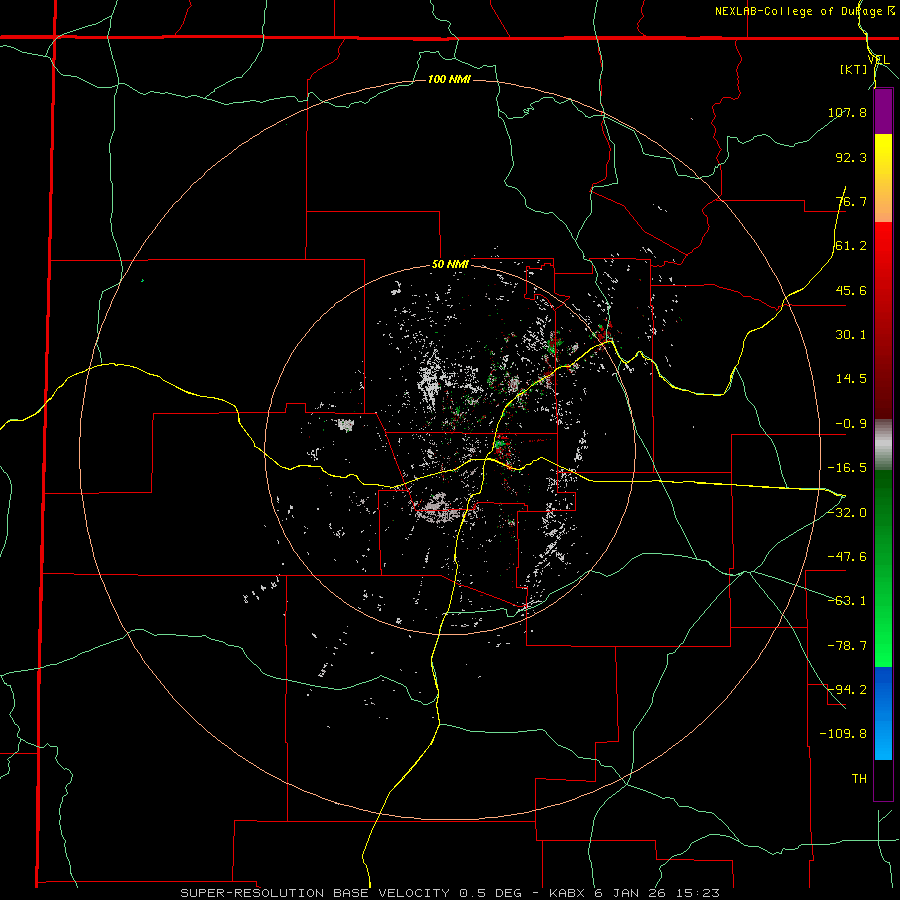Click the 50 NMI range ring label
This screenshot has width=900, height=900.
point(450,265)
